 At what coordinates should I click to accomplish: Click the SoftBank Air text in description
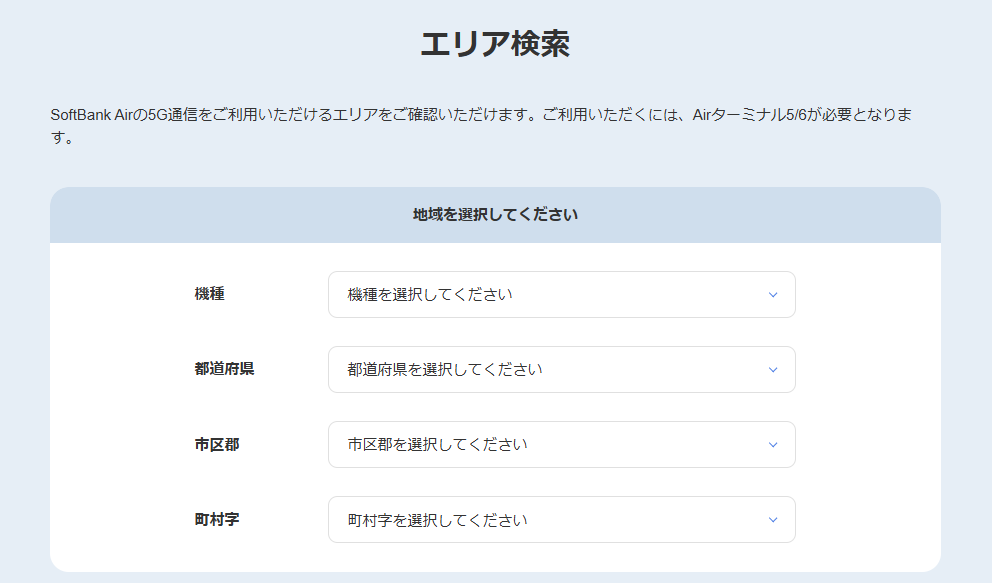click(x=91, y=115)
